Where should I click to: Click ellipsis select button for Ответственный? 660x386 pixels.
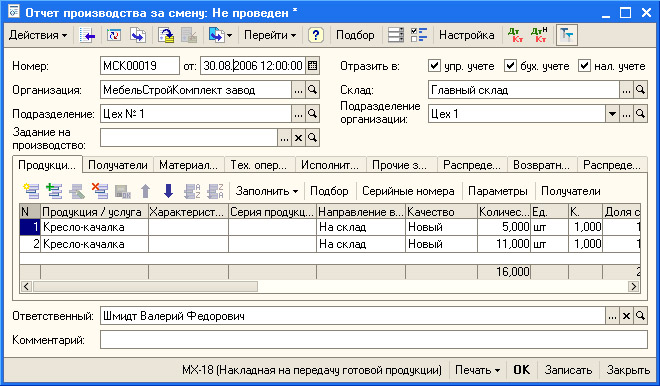point(612,316)
